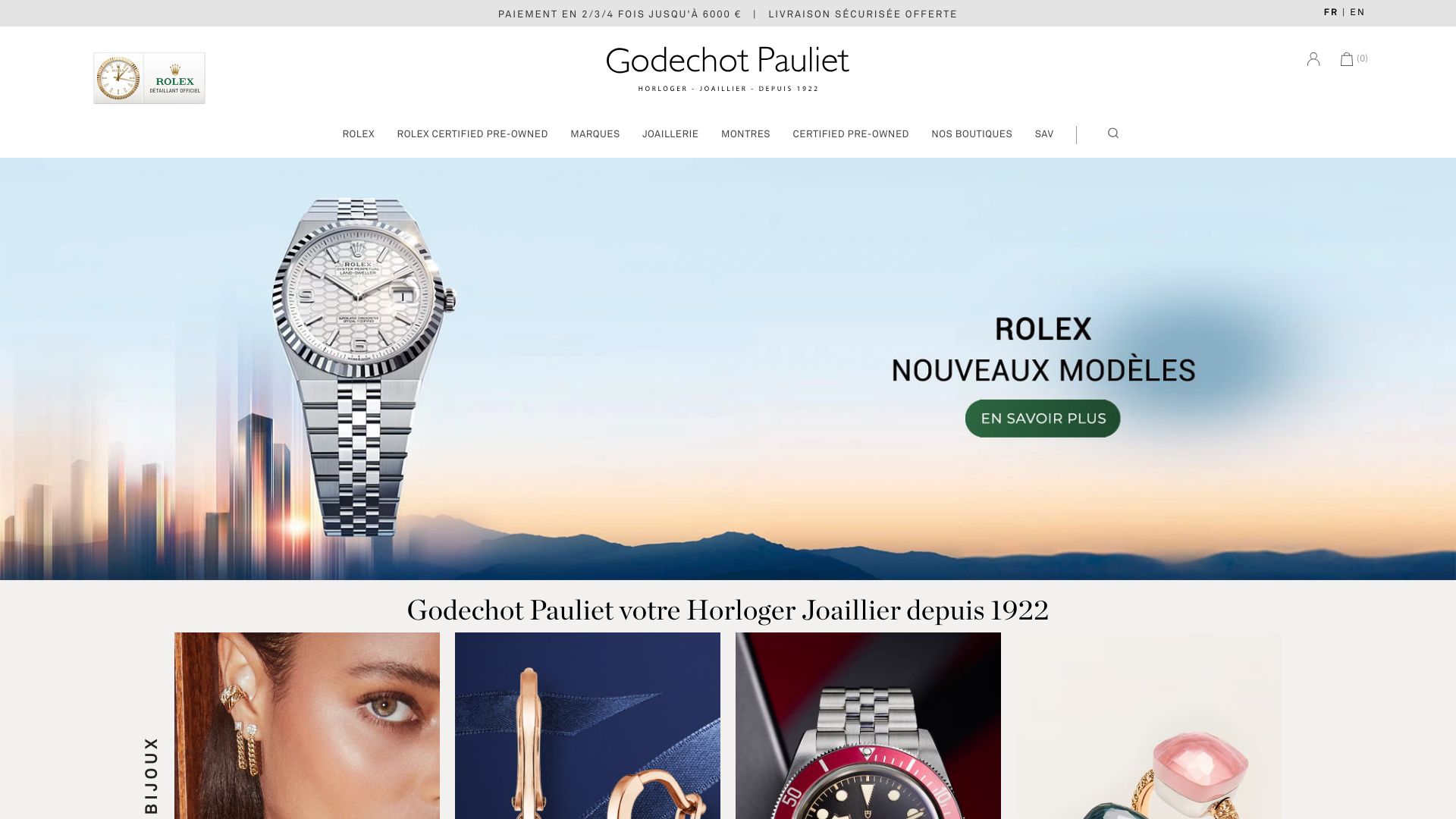Open the earrings model jewelry thumbnail

tap(307, 726)
